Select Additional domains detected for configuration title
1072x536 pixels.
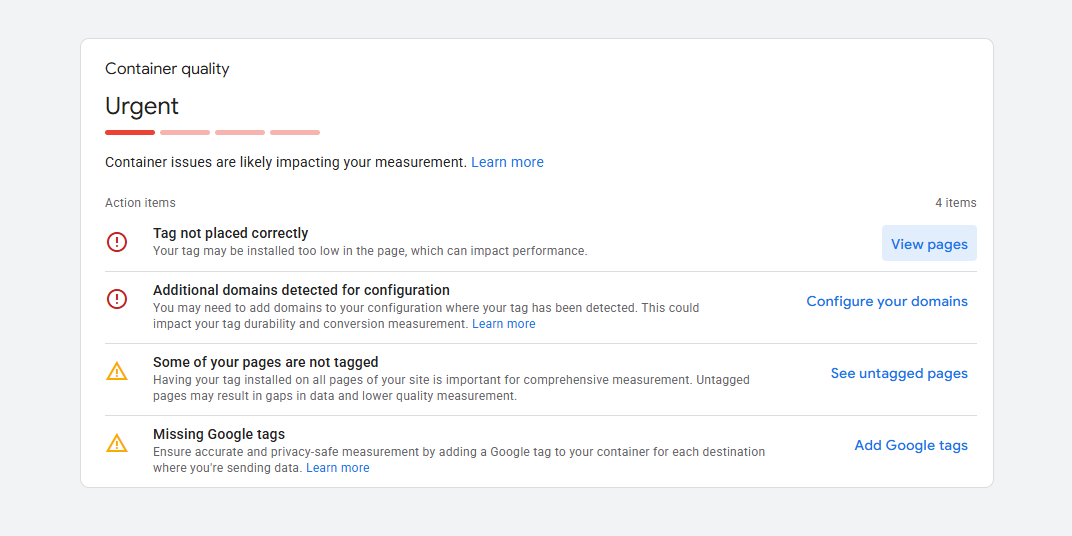pos(302,290)
